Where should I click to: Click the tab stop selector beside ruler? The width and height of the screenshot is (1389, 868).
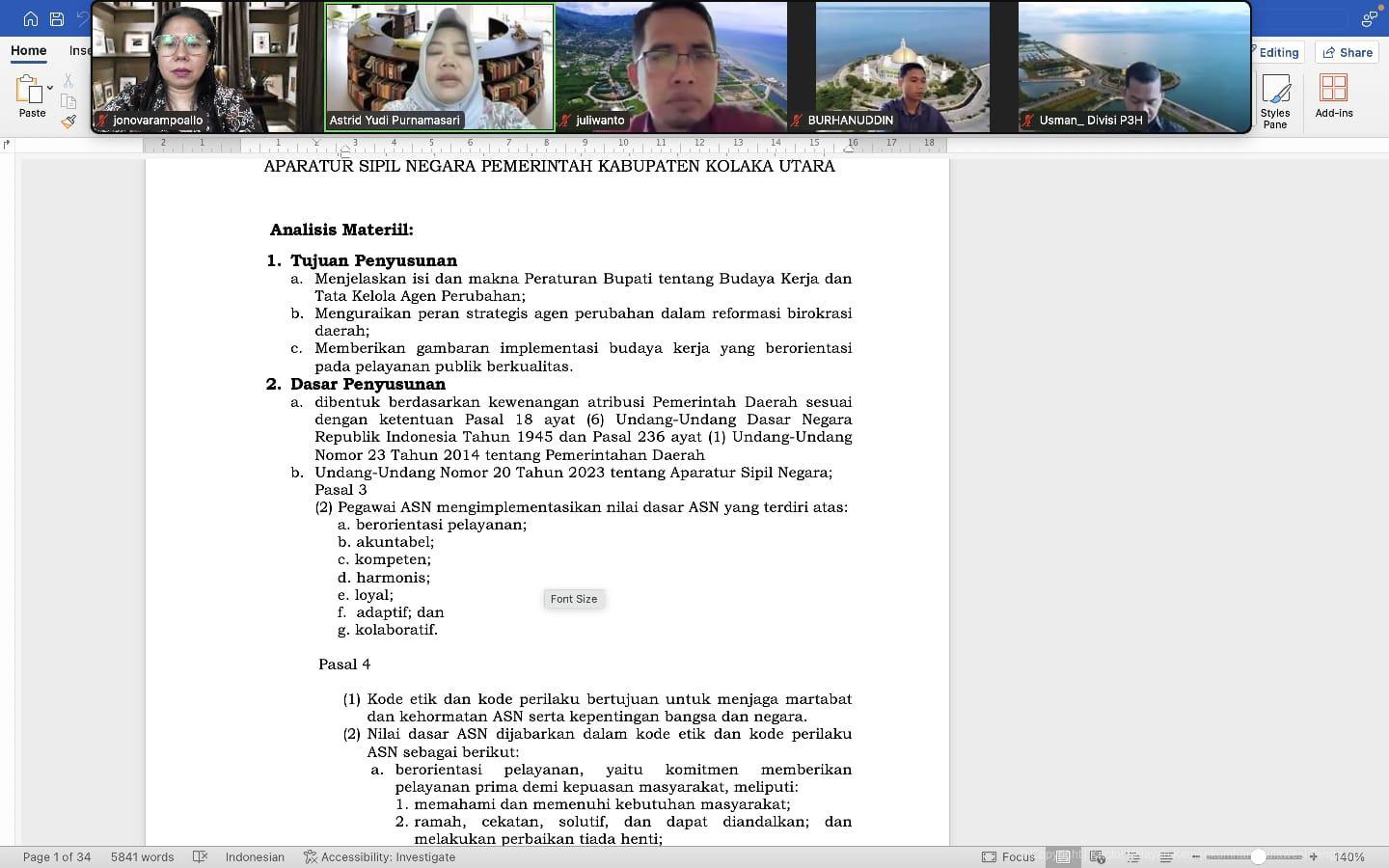click(x=7, y=145)
